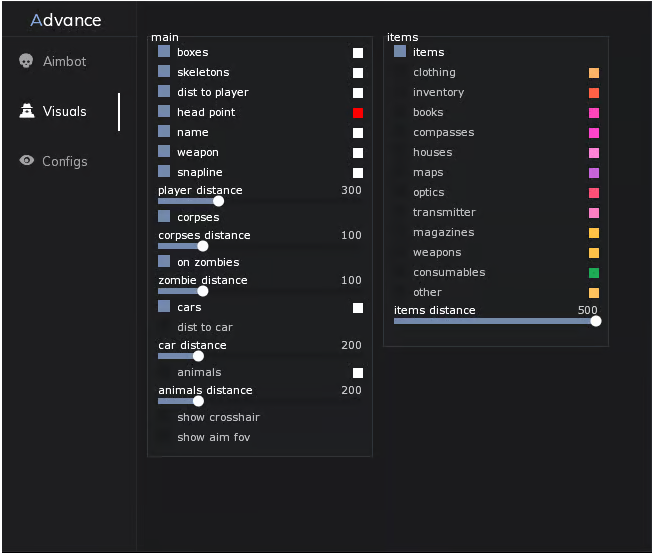Enable the clothing item filter checkbox
The image size is (654, 555).
[400, 71]
